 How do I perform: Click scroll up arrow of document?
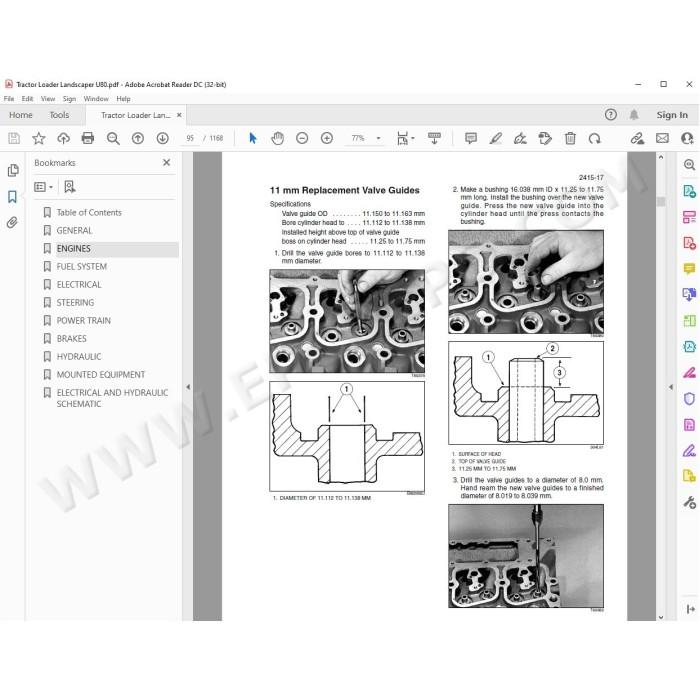661,157
